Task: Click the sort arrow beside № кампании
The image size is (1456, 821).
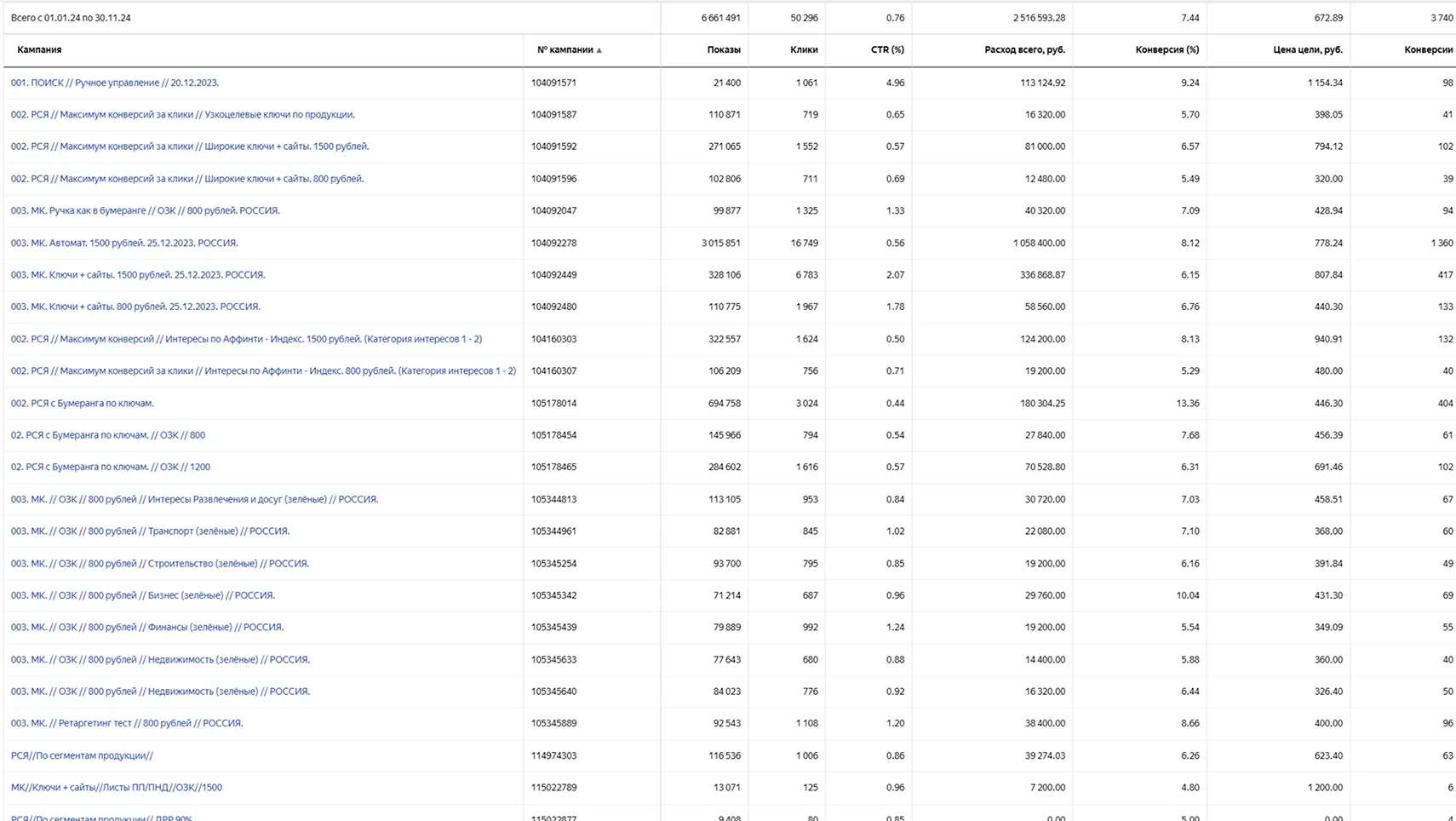Action: [x=599, y=50]
